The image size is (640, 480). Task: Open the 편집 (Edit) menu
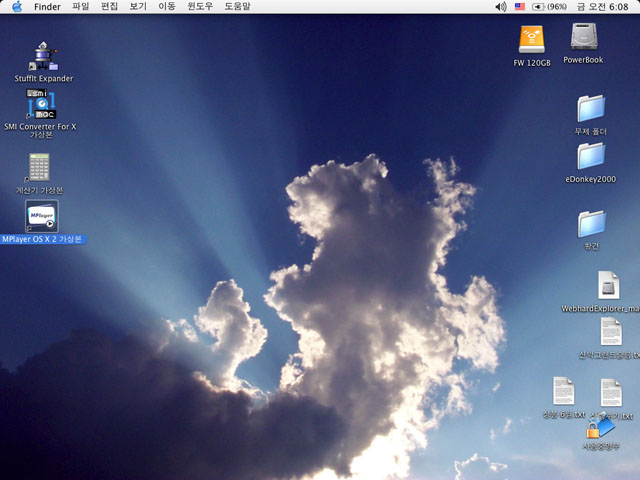click(x=110, y=7)
